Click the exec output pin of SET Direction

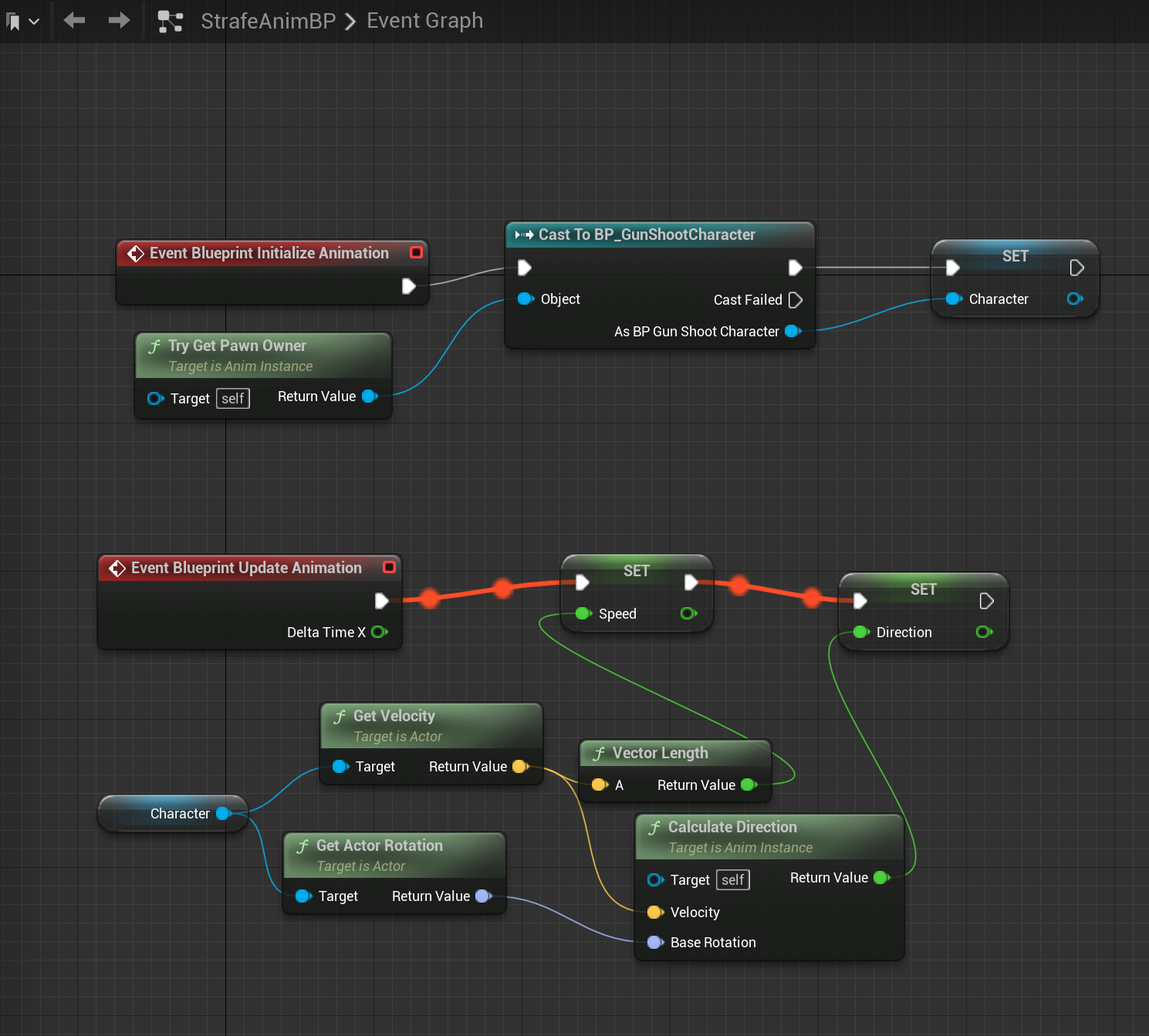click(986, 601)
